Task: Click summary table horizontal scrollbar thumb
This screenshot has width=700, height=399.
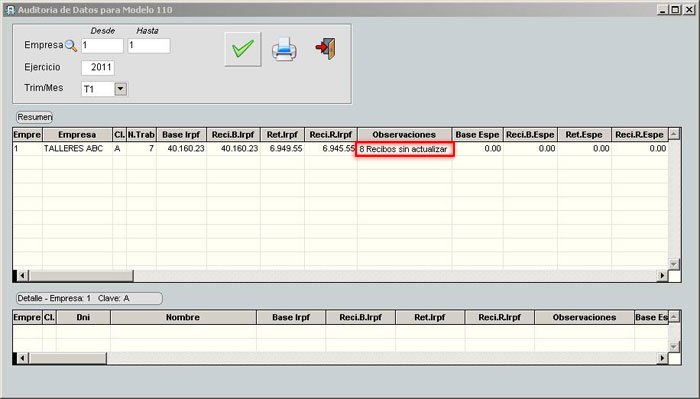Action: pyautogui.click(x=81, y=276)
